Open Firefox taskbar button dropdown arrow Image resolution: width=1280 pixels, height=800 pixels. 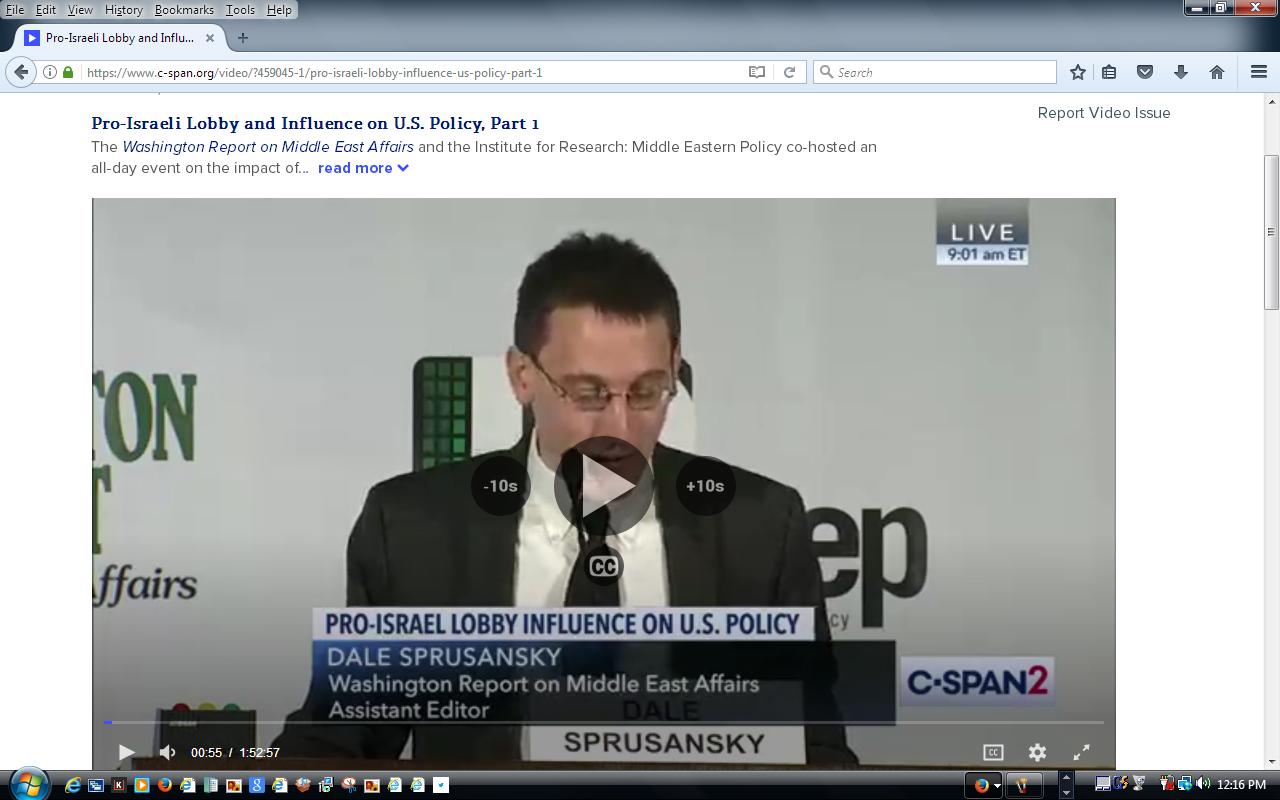coord(997,786)
